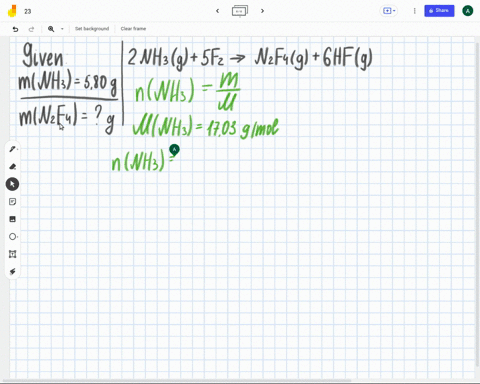Click the jam title '23'
This screenshot has width=480, height=384.
[x=28, y=11]
